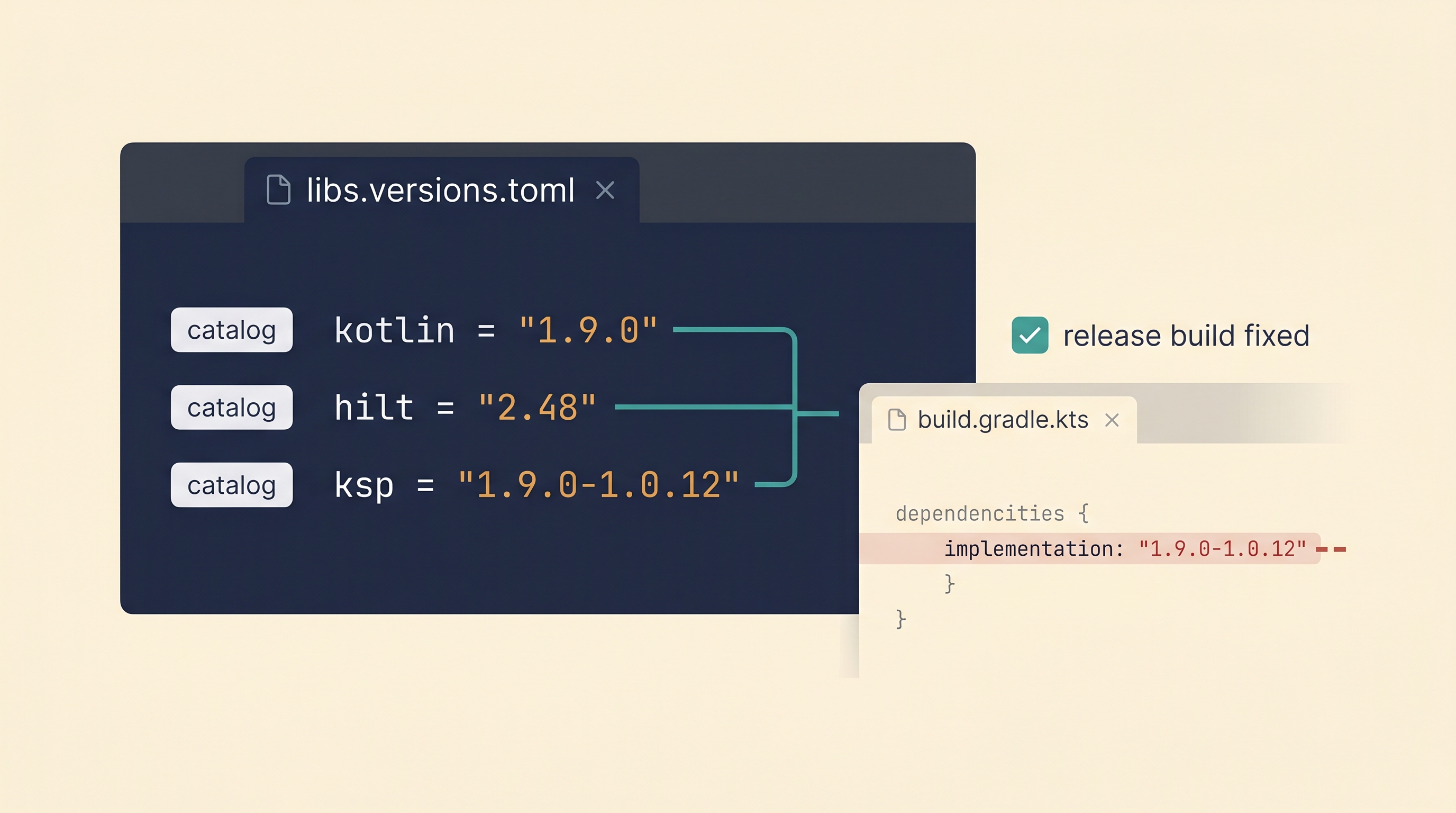Click the catalog badge next to ksp
Screen dimensions: 1456x813
tap(232, 484)
